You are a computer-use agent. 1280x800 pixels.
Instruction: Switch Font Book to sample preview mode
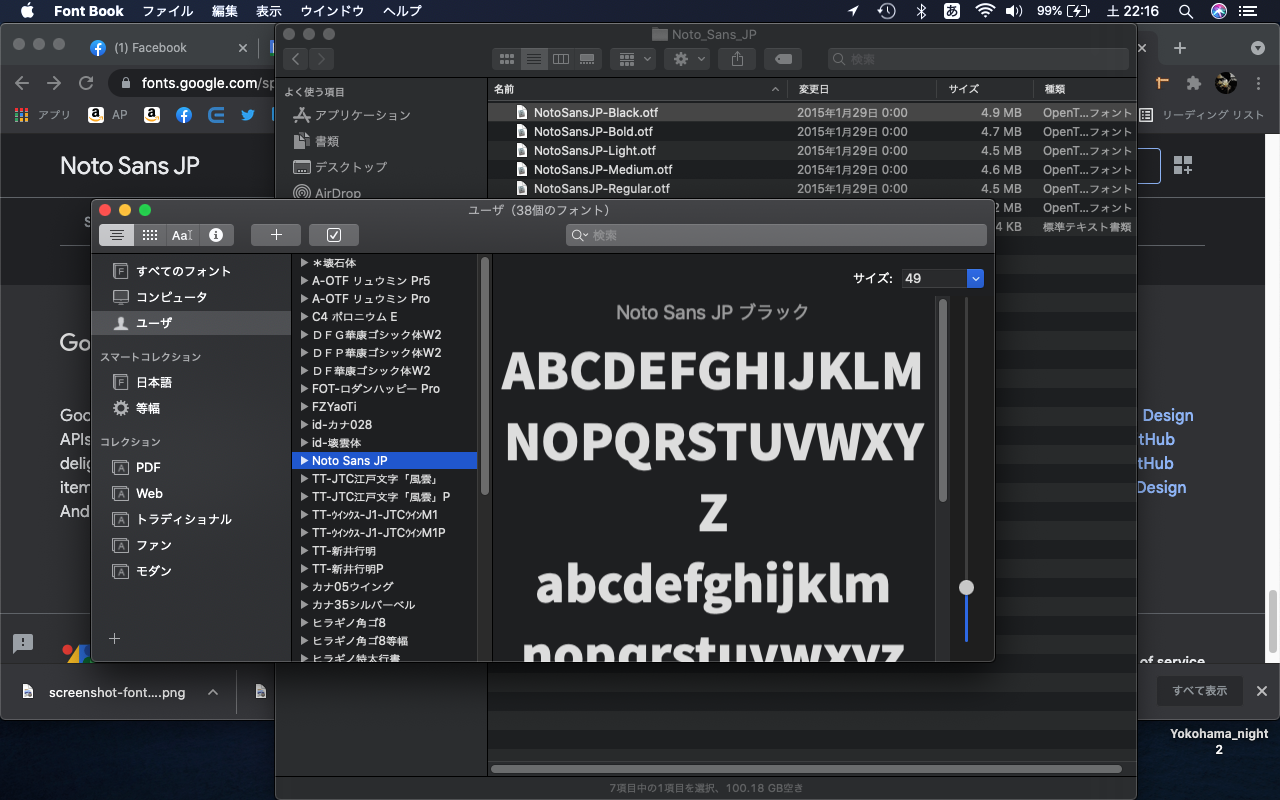[x=116, y=235]
